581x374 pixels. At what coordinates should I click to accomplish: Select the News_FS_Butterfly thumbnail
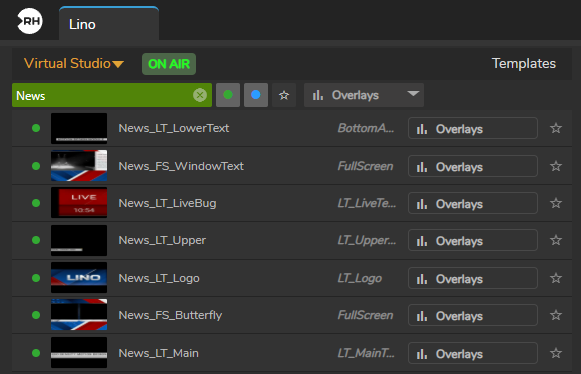point(79,315)
